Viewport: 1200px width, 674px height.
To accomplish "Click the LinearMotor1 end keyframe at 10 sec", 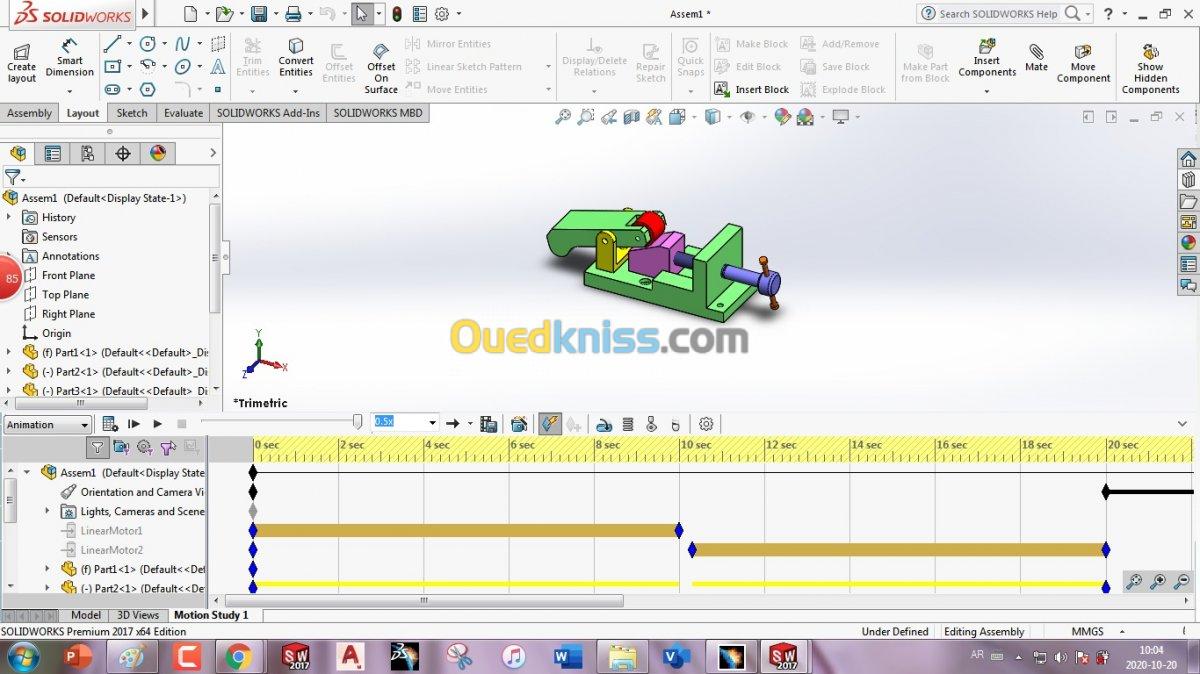I will click(679, 530).
